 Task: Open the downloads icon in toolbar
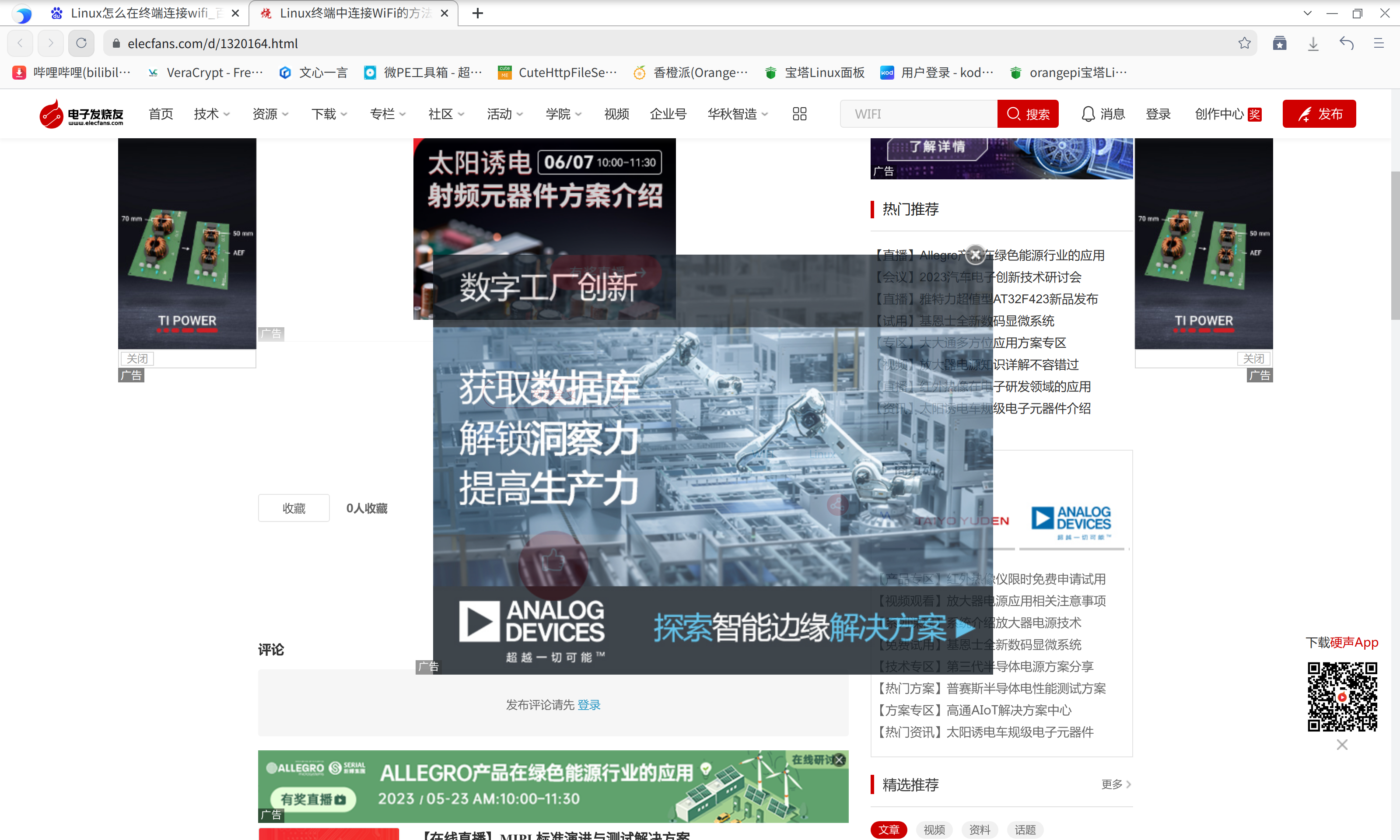pos(1313,43)
